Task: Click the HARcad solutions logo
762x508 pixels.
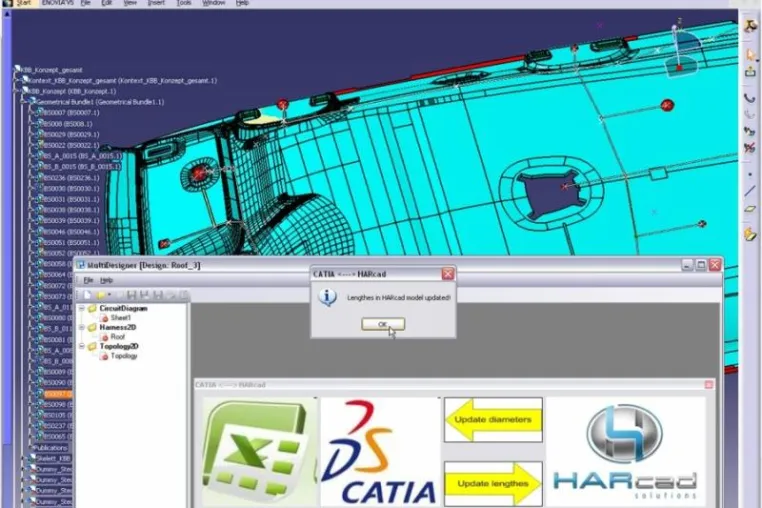Action: click(625, 452)
